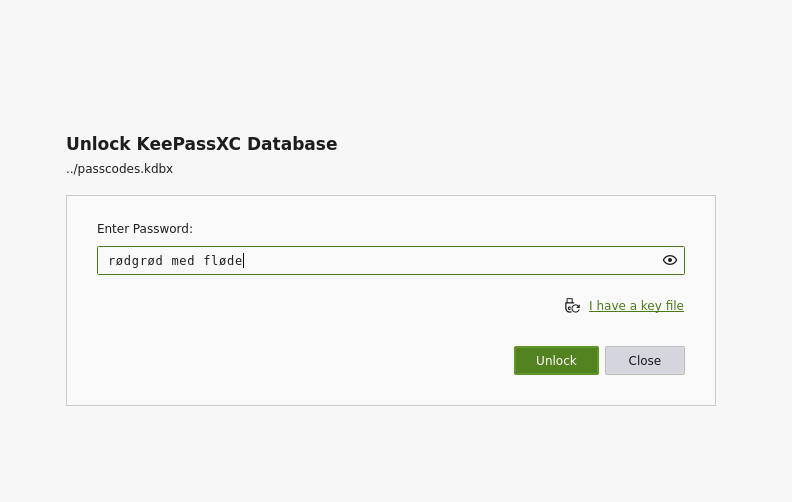The width and height of the screenshot is (792, 502).
Task: Toggle password visibility with the eye icon
Action: pyautogui.click(x=669, y=260)
